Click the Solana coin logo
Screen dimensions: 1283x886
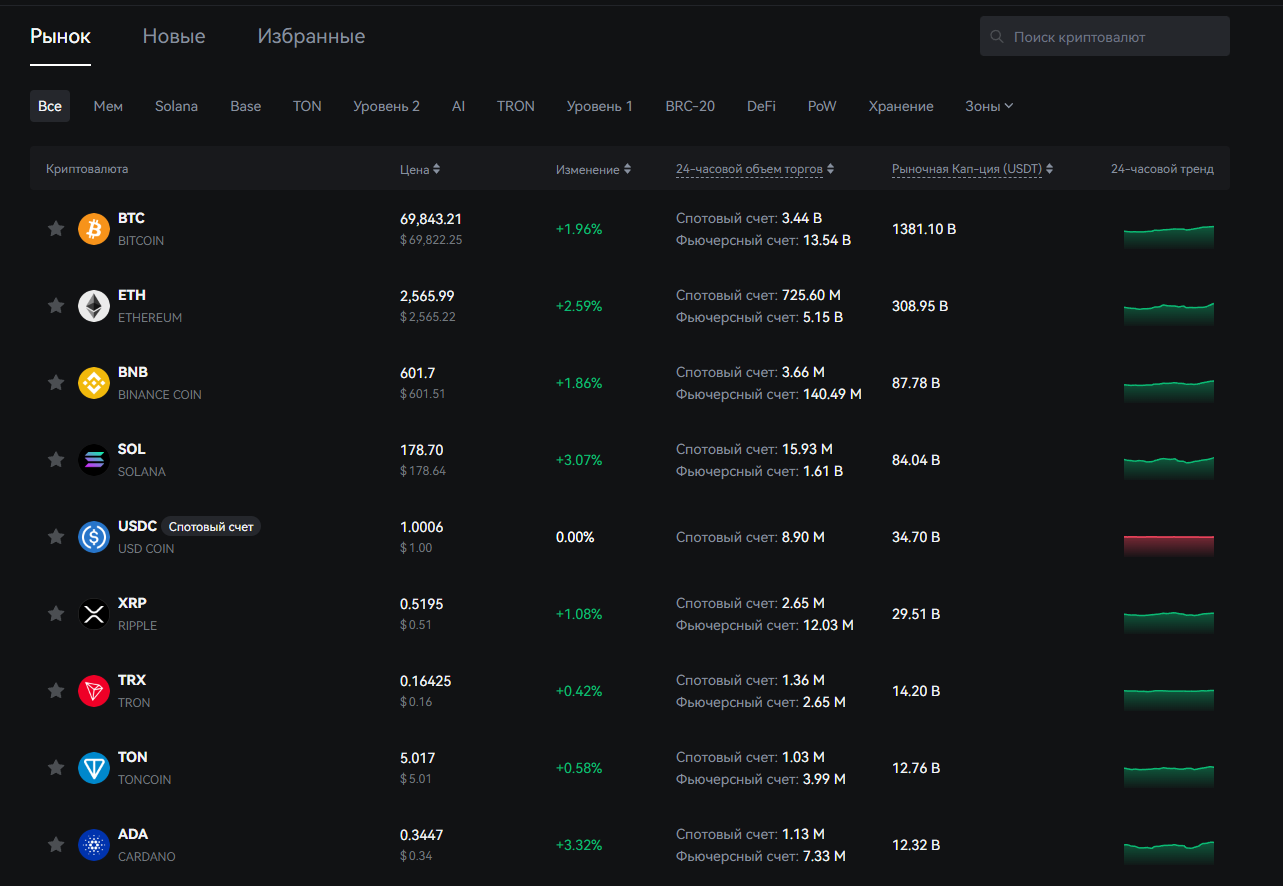pos(94,460)
